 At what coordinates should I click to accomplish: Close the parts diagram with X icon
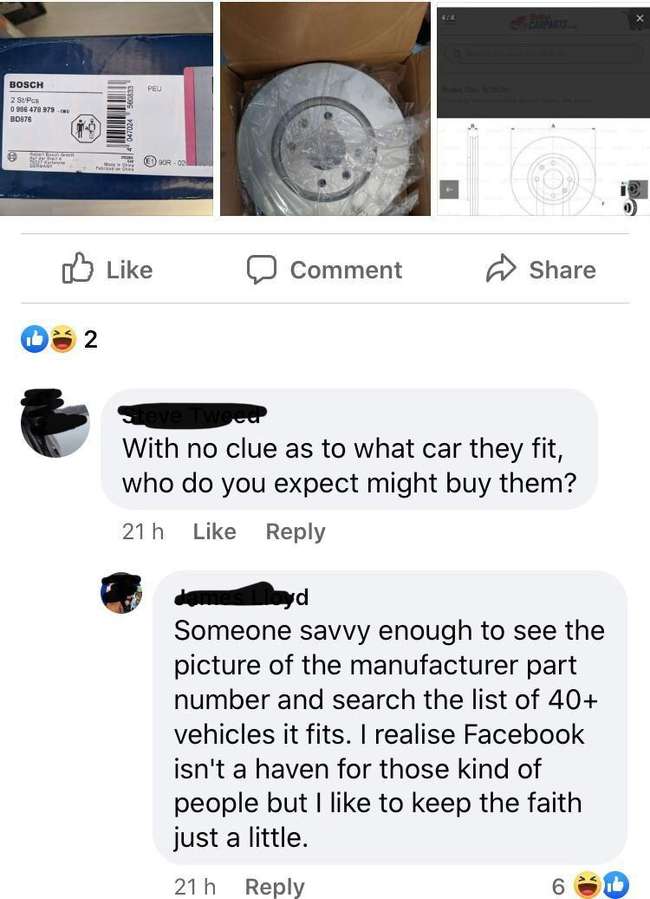point(640,18)
